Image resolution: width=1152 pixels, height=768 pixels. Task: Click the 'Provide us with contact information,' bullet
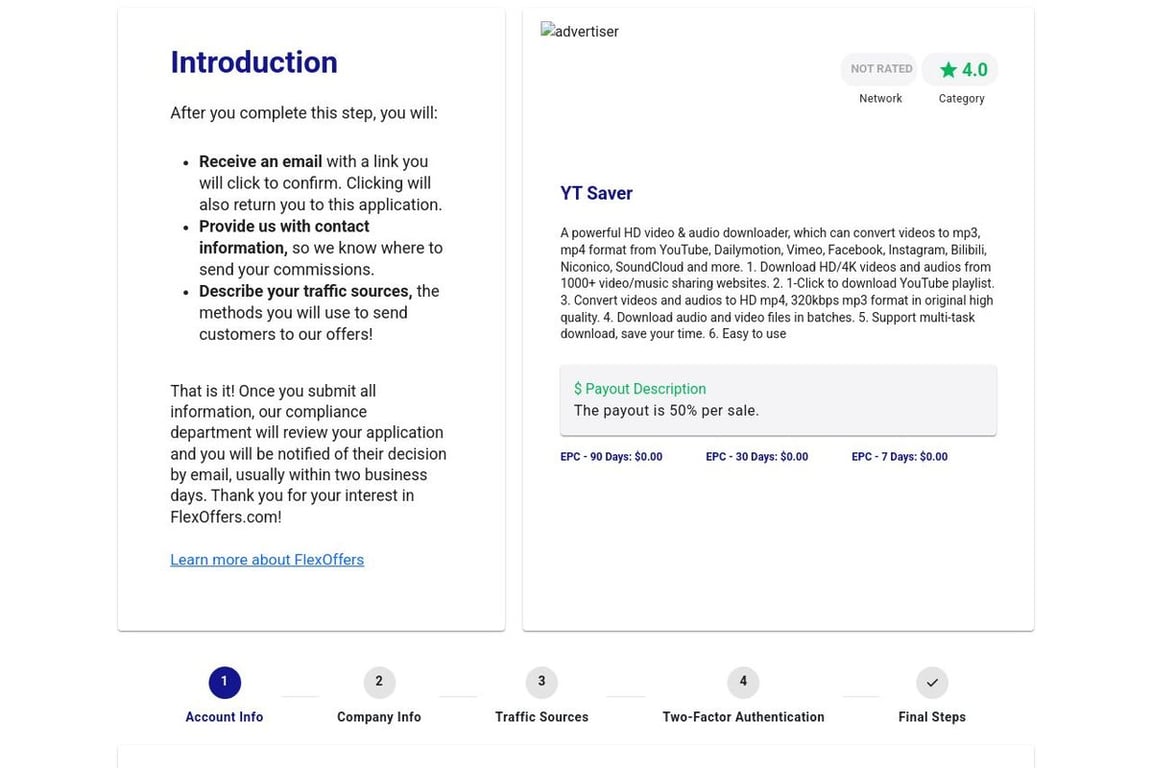pyautogui.click(x=284, y=237)
